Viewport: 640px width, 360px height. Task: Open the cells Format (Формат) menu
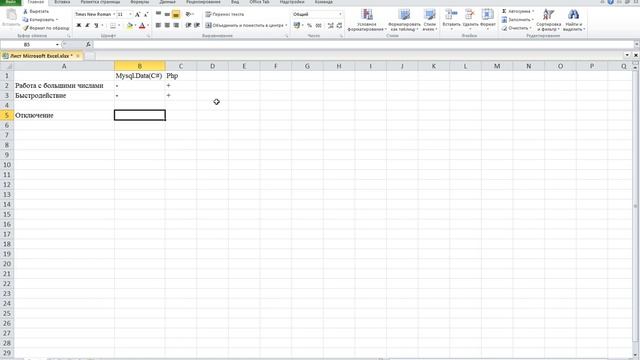pos(487,19)
